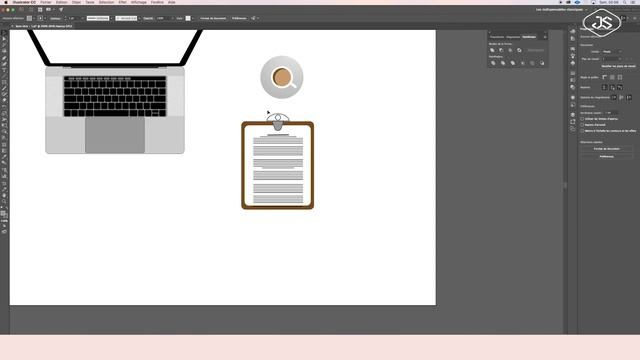The width and height of the screenshot is (640, 360).
Task: Click Unite shape mode in Pathfinder
Action: 493,50
